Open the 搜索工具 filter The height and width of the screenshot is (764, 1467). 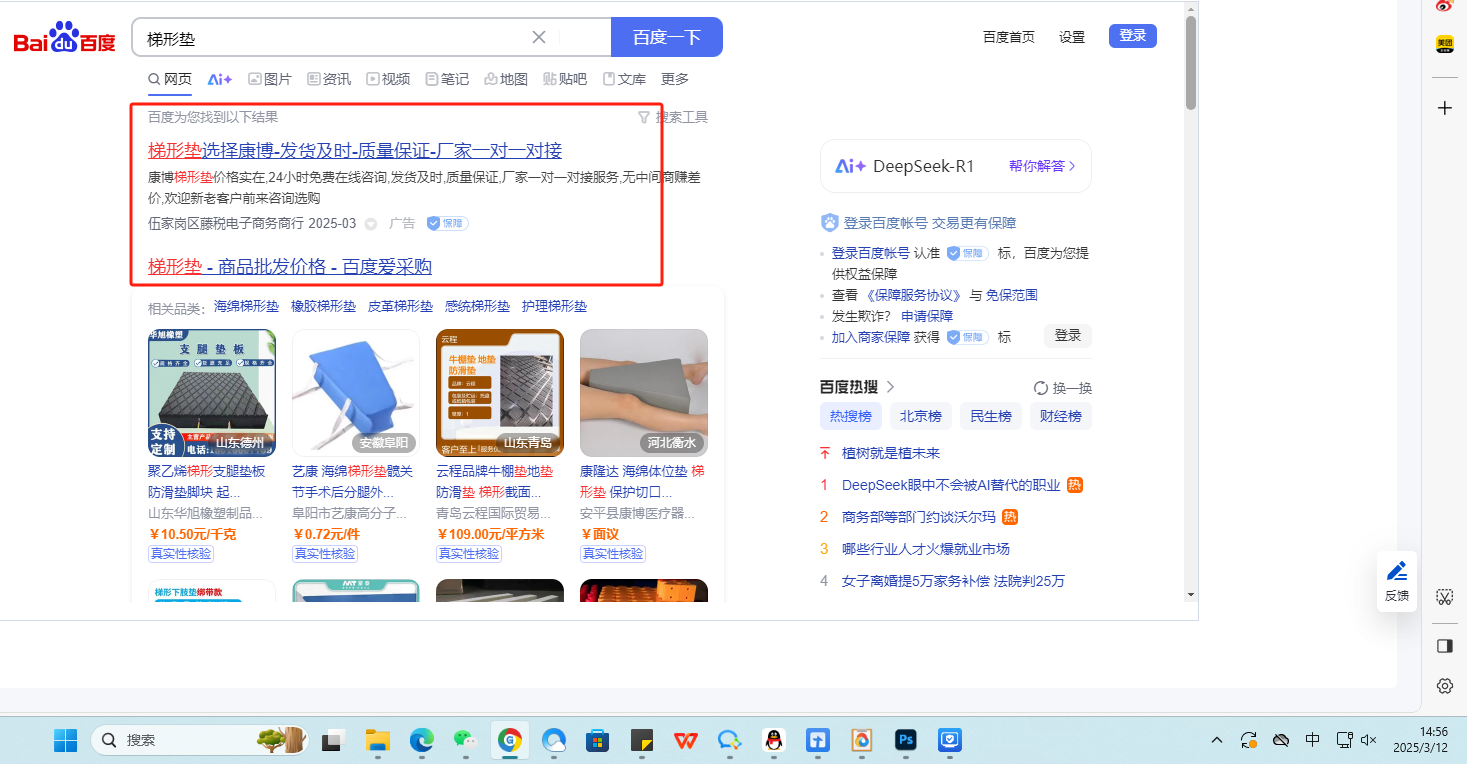[x=673, y=117]
